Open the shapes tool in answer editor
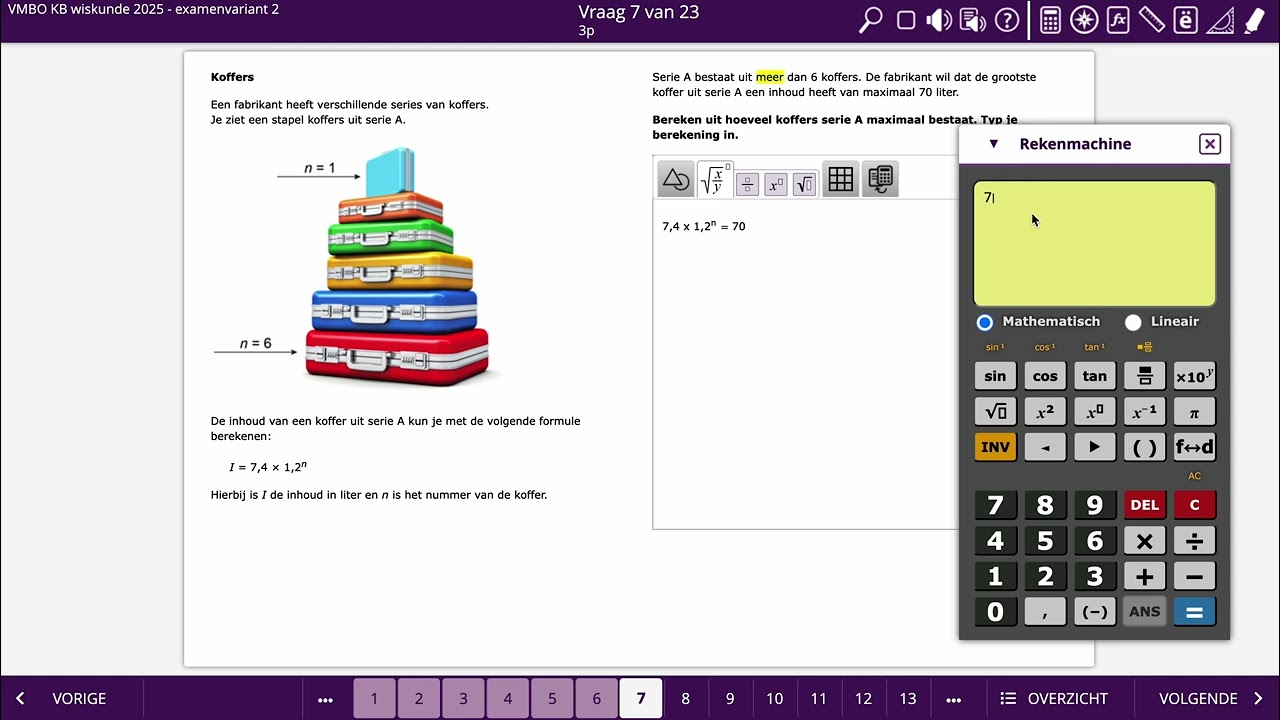Viewport: 1280px width, 720px height. (x=676, y=179)
